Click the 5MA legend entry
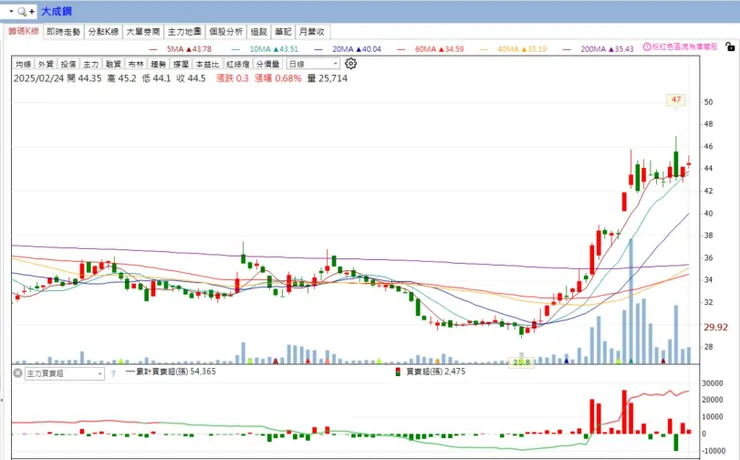 (180, 49)
